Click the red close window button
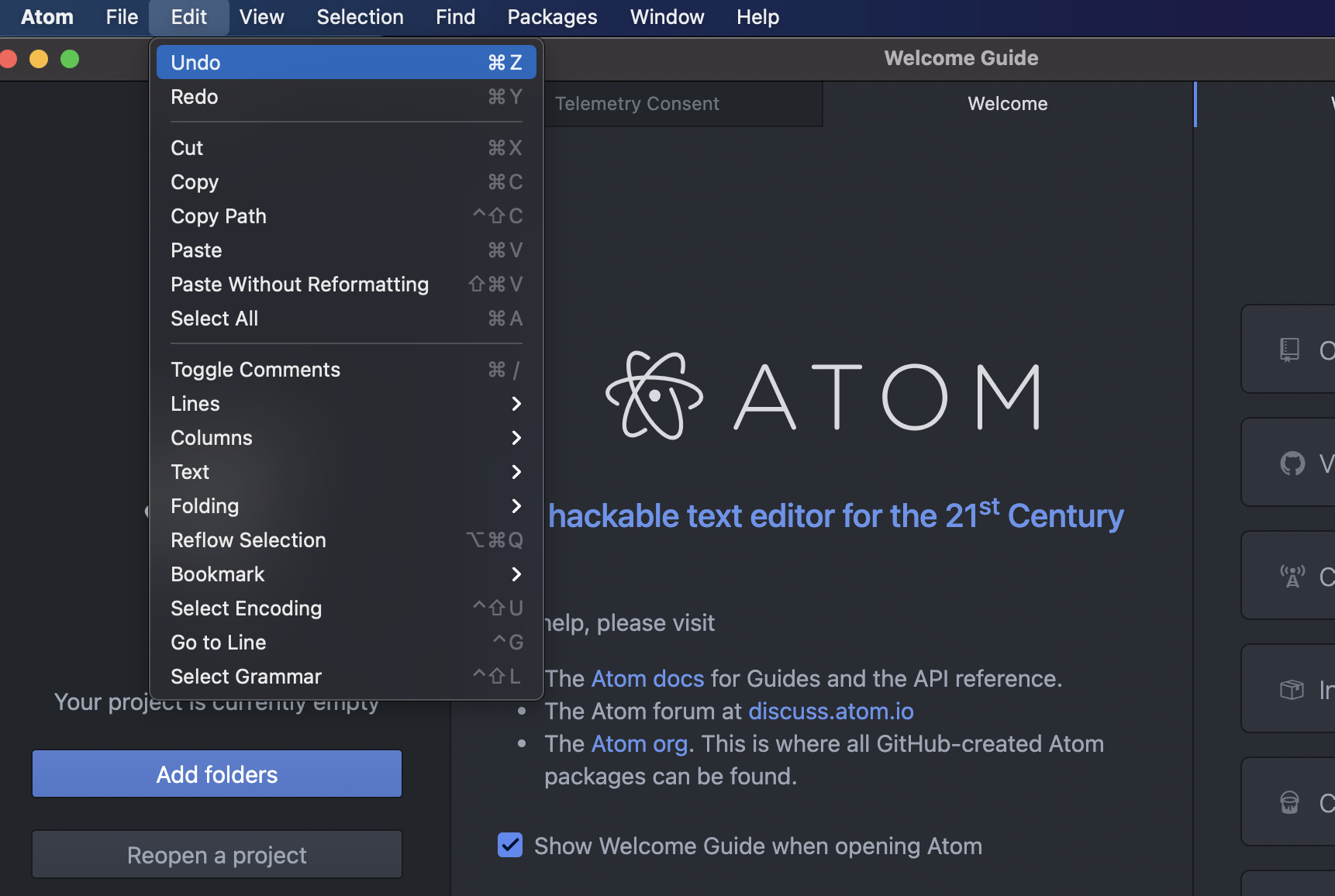 8,59
